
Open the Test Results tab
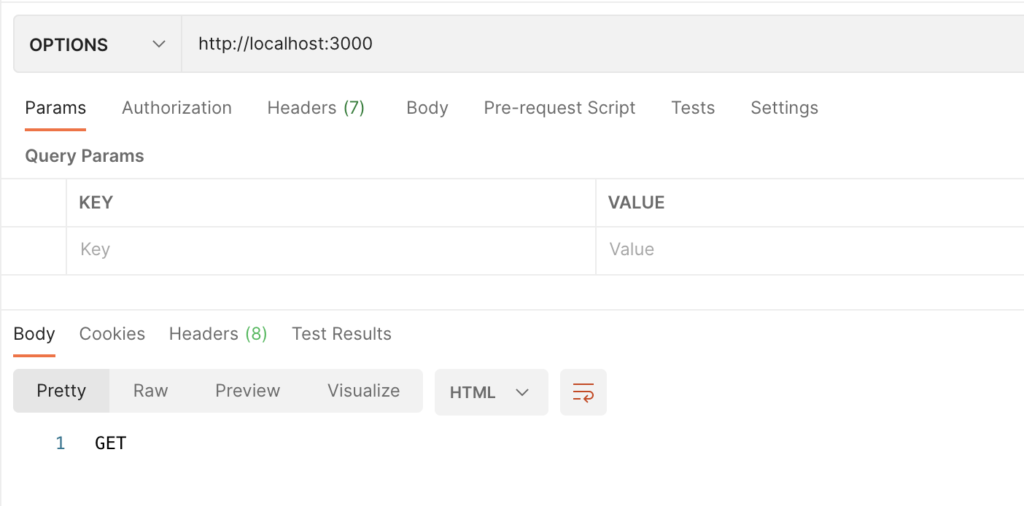click(x=342, y=334)
